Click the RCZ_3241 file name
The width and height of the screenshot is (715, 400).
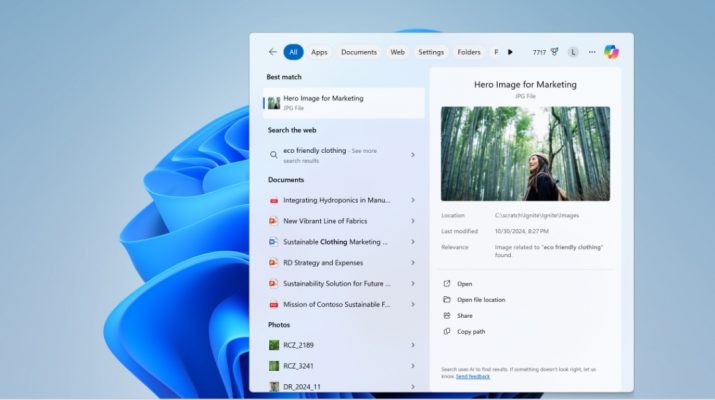tap(298, 366)
